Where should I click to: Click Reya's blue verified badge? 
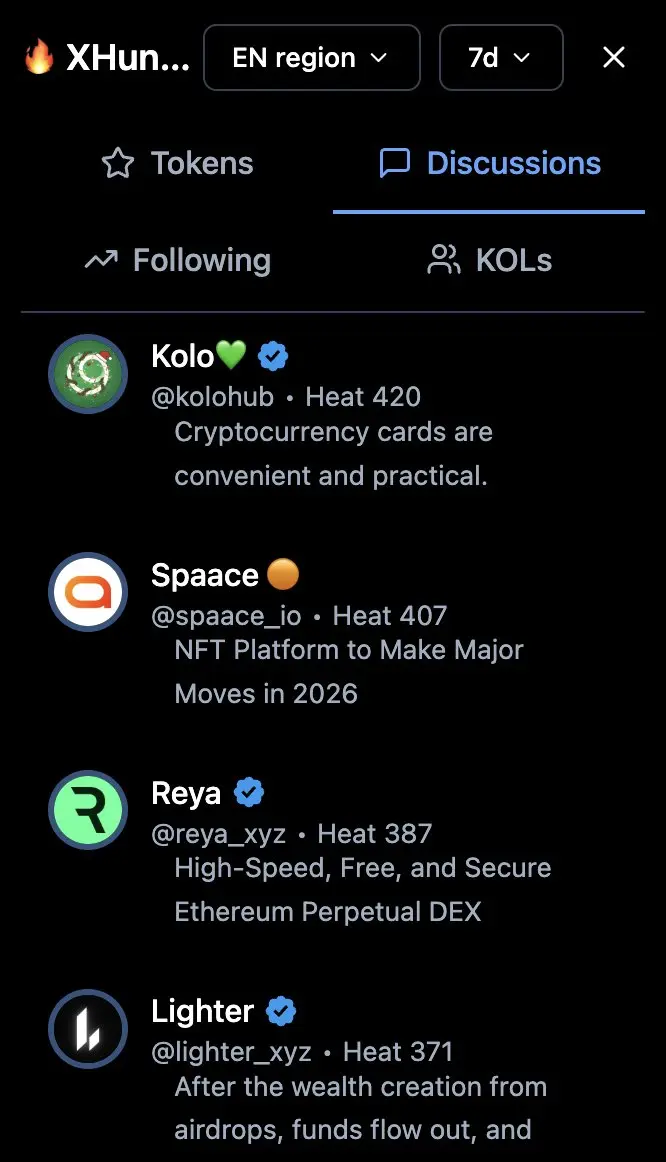click(249, 793)
